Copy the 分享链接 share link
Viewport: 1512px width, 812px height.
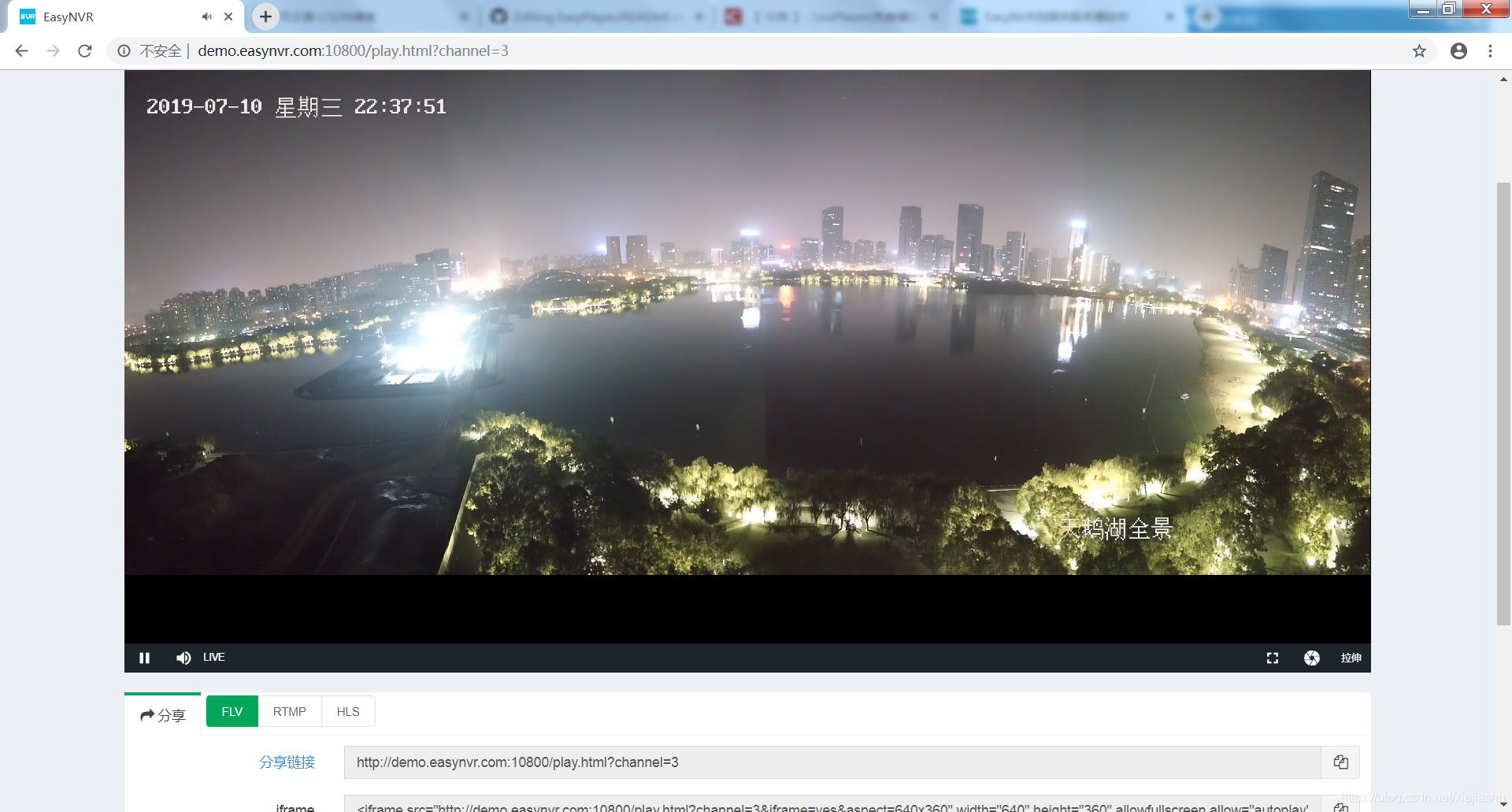pyautogui.click(x=1340, y=762)
